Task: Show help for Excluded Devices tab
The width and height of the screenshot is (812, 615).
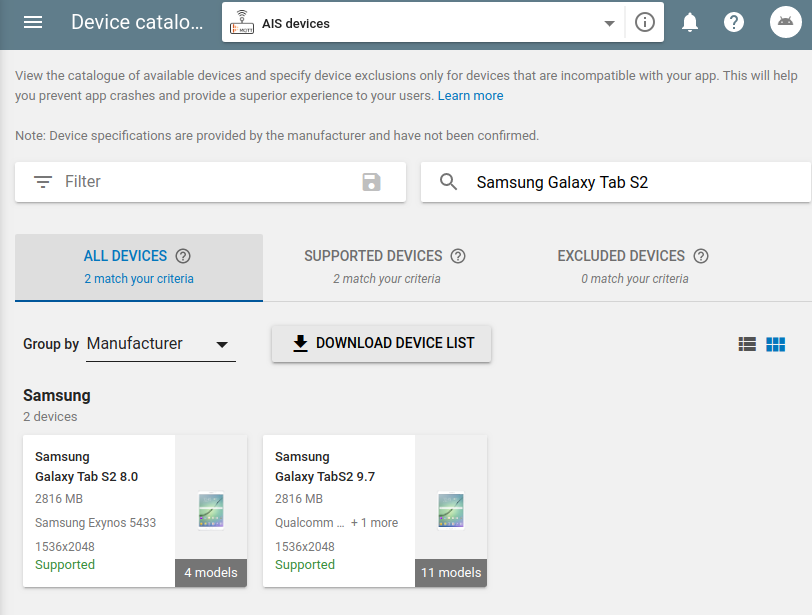Action: coord(701,256)
